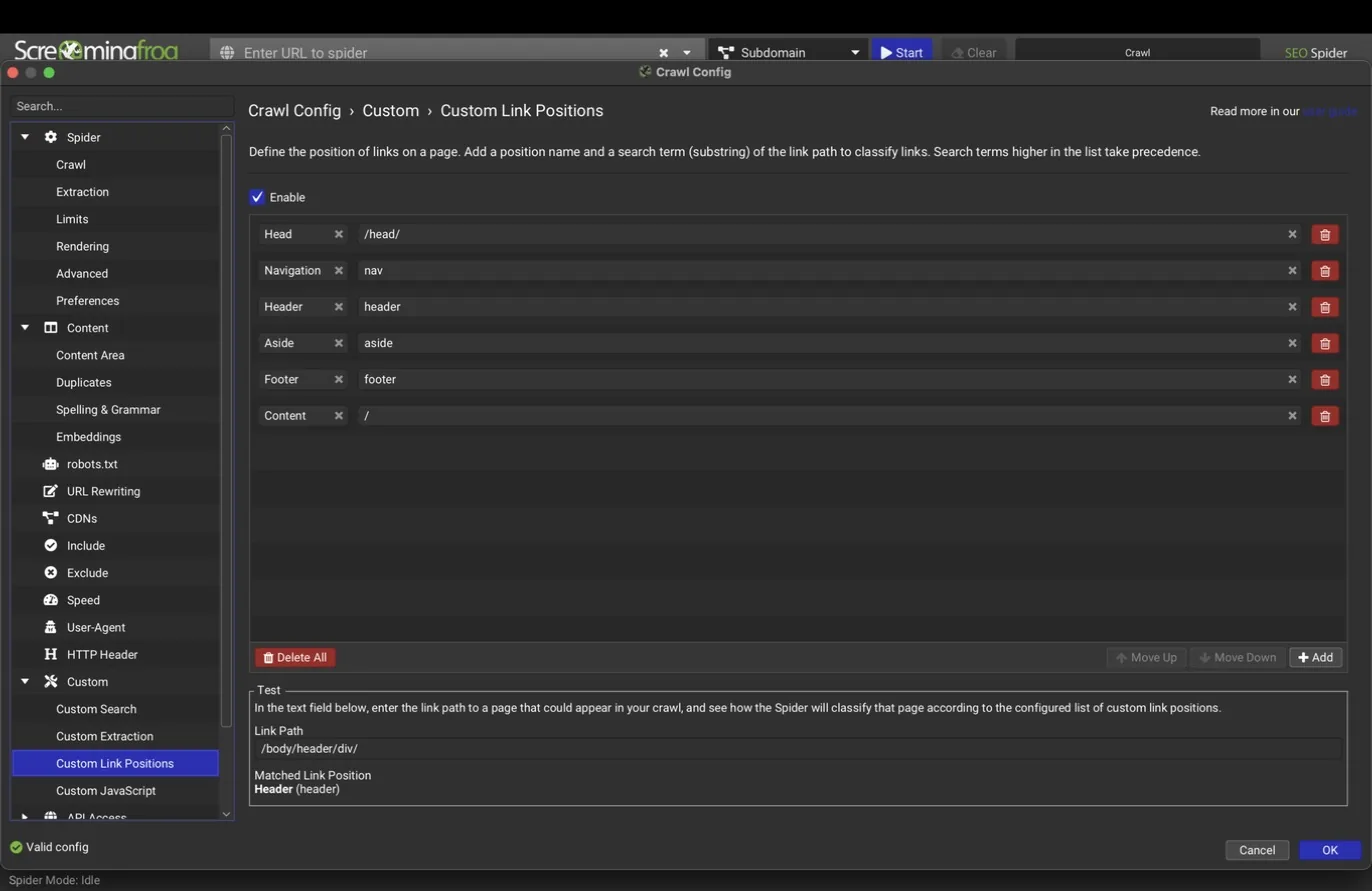This screenshot has width=1372, height=891.
Task: Click the CDNs network icon
Action: coord(50,518)
